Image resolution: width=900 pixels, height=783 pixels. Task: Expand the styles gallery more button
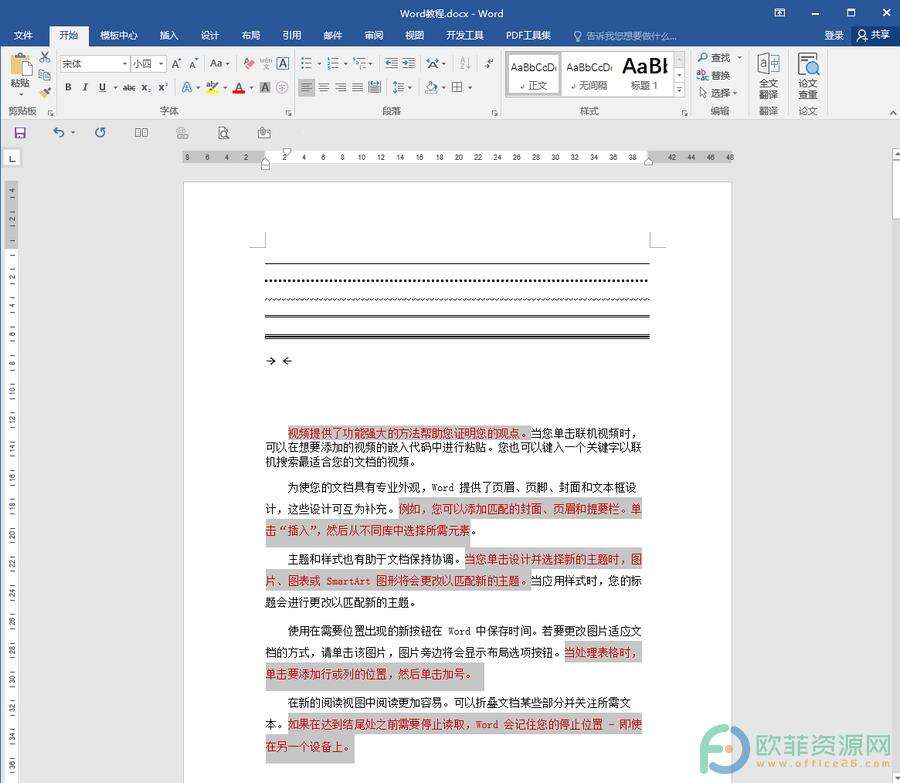tap(680, 90)
